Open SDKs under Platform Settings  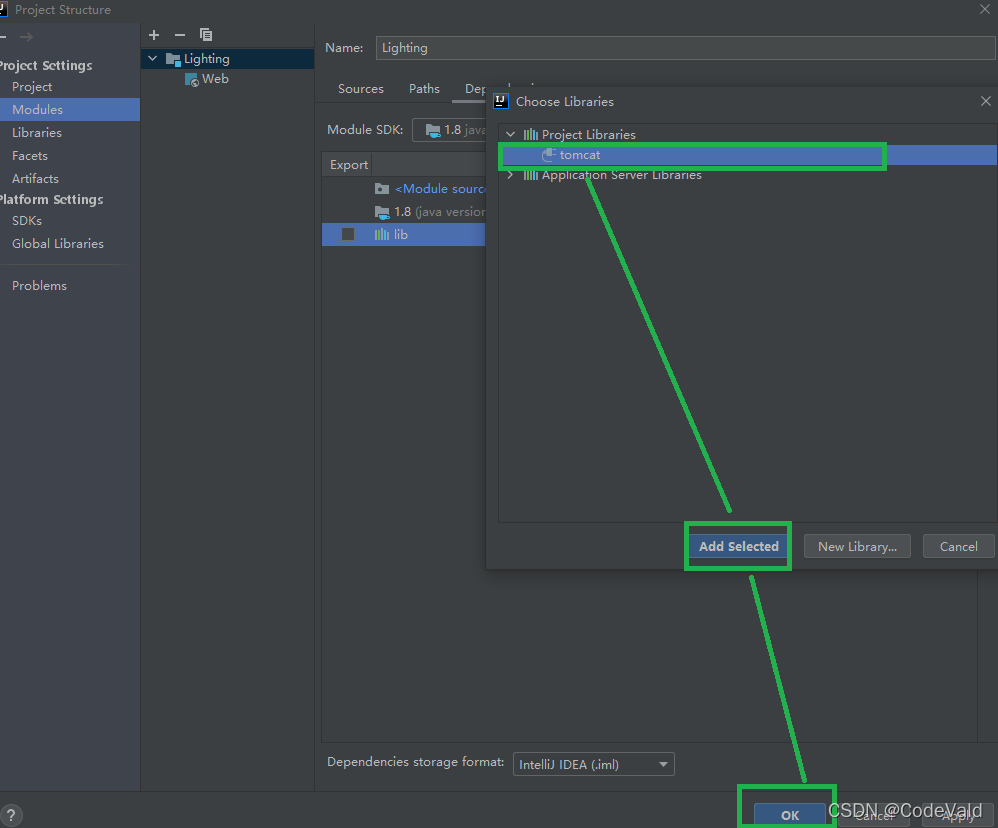[27, 221]
